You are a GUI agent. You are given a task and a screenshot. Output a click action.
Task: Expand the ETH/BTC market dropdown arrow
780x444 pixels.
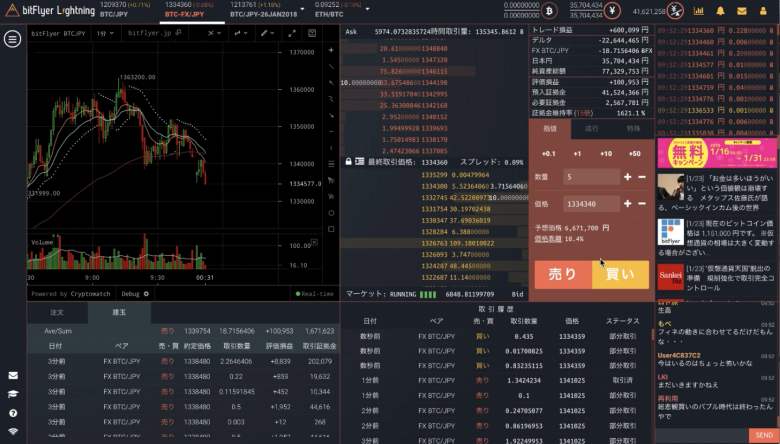[x=368, y=9]
